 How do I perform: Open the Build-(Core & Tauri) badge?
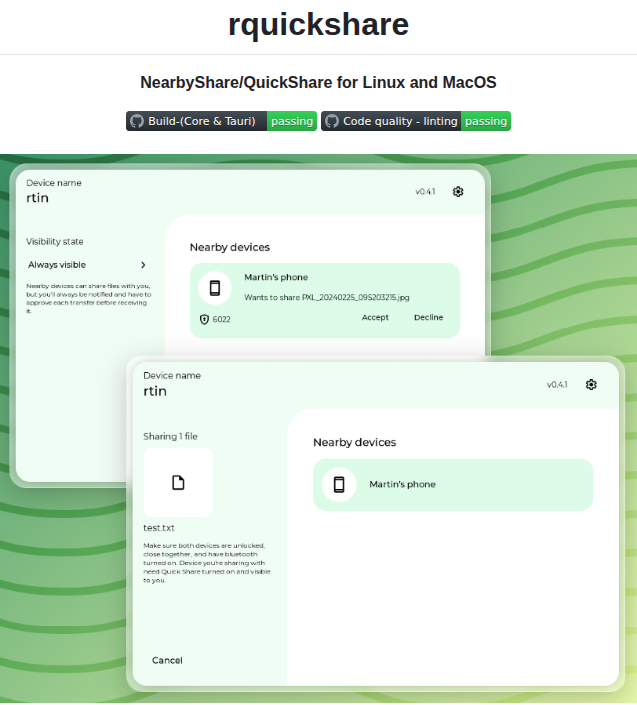pos(221,121)
